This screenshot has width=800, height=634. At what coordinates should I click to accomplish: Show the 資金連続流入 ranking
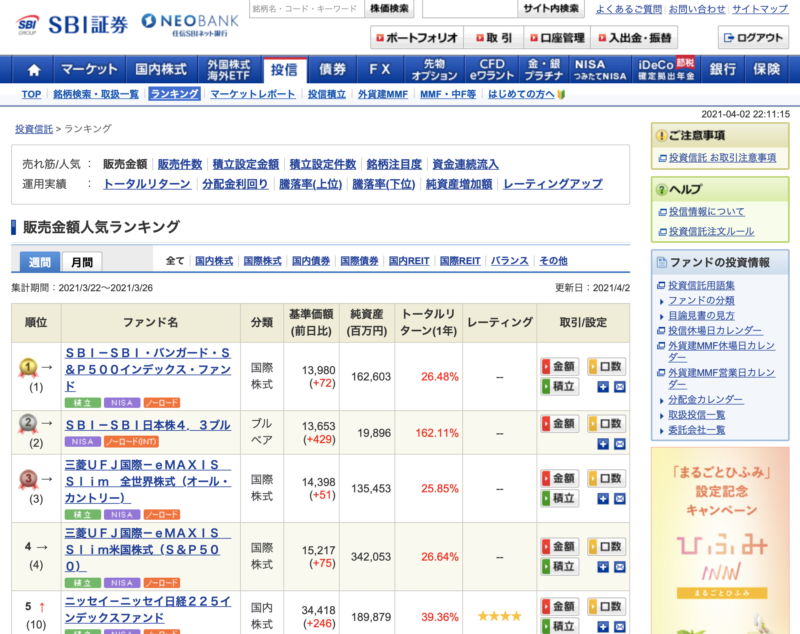(465, 164)
